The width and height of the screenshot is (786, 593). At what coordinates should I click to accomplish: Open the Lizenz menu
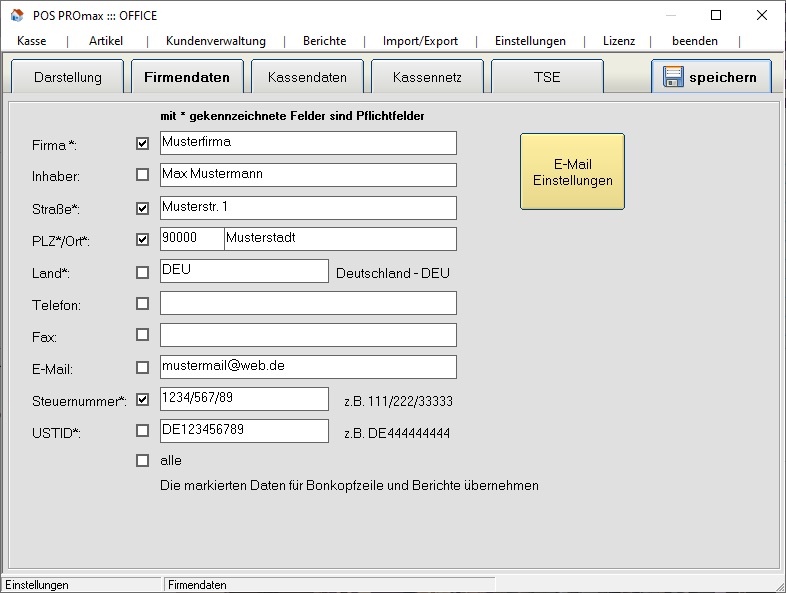(619, 41)
